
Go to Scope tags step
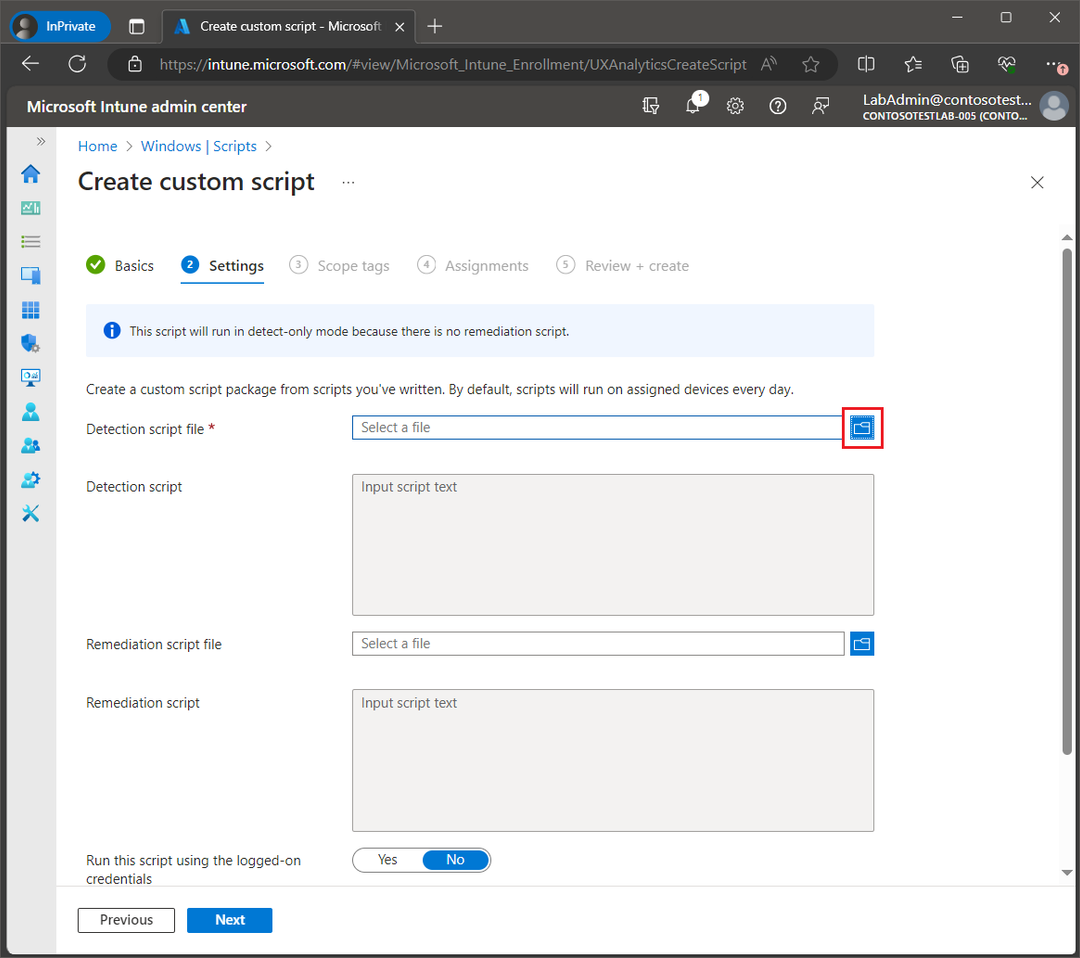tap(339, 265)
